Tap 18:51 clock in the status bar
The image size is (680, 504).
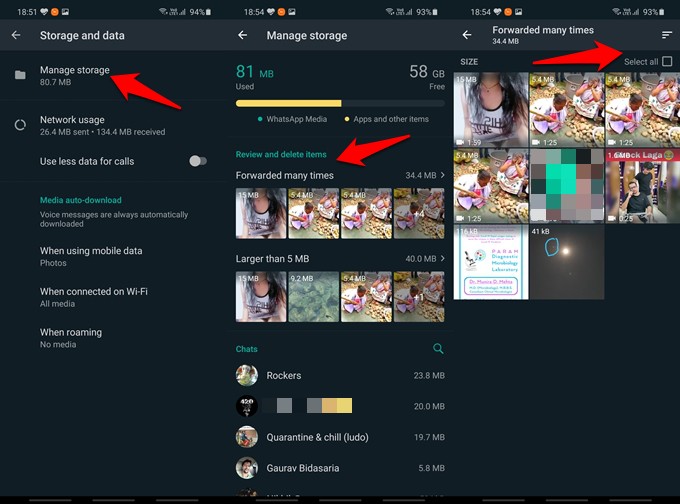[x=27, y=12]
